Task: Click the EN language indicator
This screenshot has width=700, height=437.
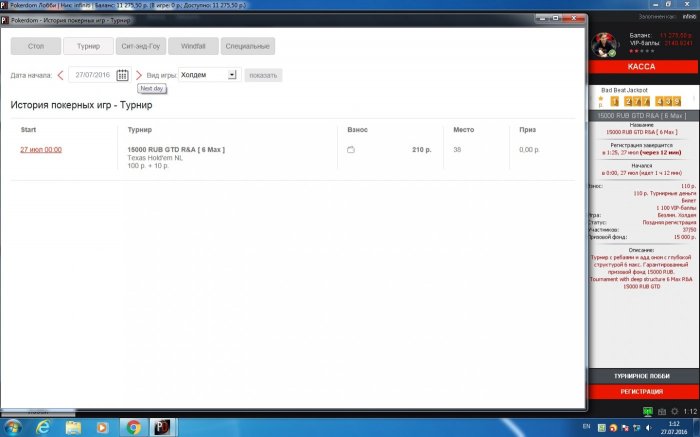Action: (x=587, y=426)
